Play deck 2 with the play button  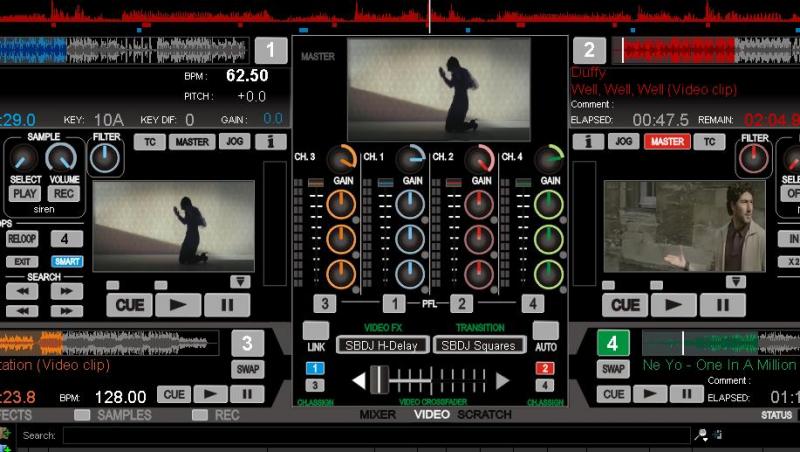point(673,305)
